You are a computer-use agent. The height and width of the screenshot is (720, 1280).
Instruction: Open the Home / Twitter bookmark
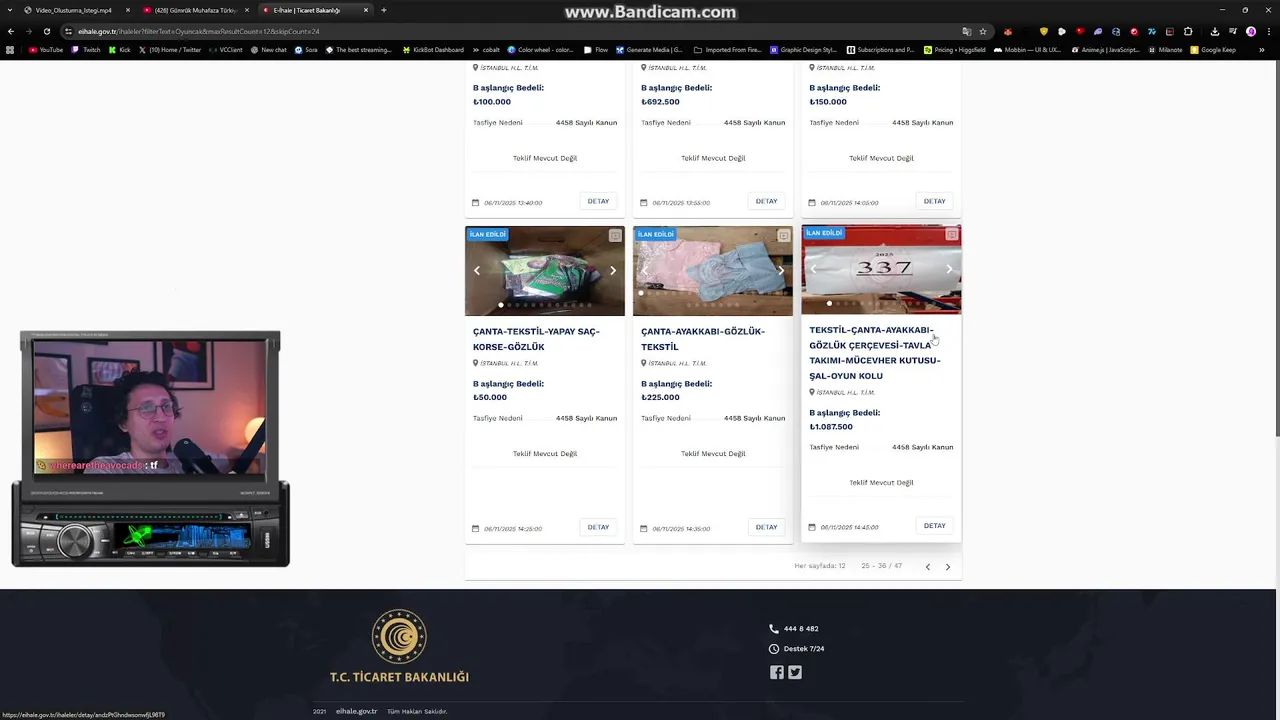pos(170,50)
